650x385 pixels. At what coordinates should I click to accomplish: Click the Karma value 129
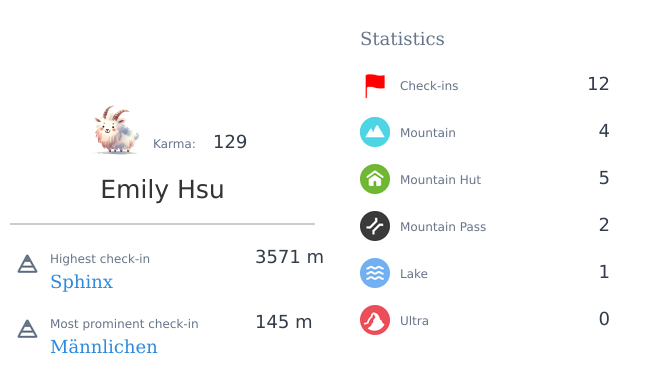230,142
